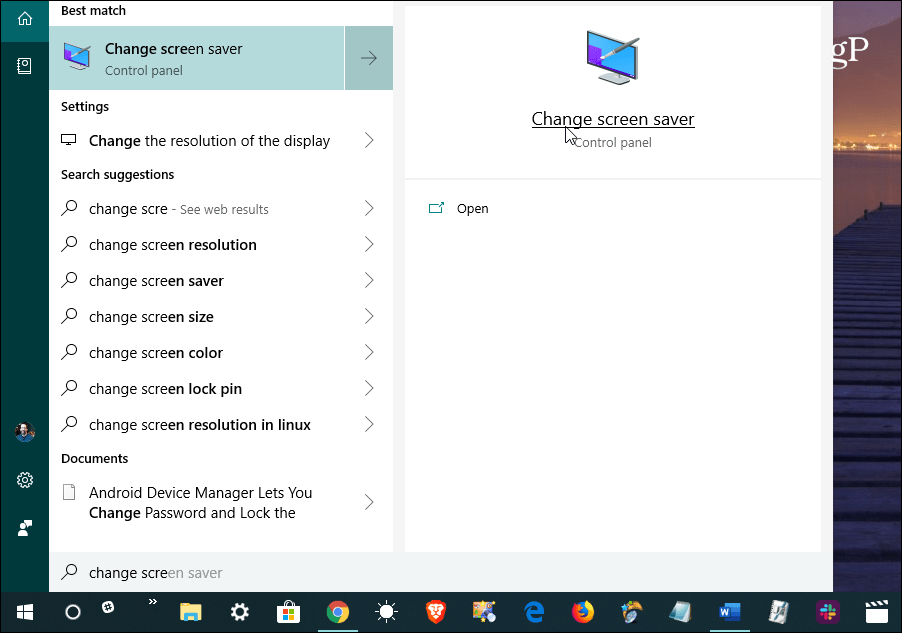Click the Home icon in Cortana sidebar
The height and width of the screenshot is (633, 902).
click(x=25, y=19)
